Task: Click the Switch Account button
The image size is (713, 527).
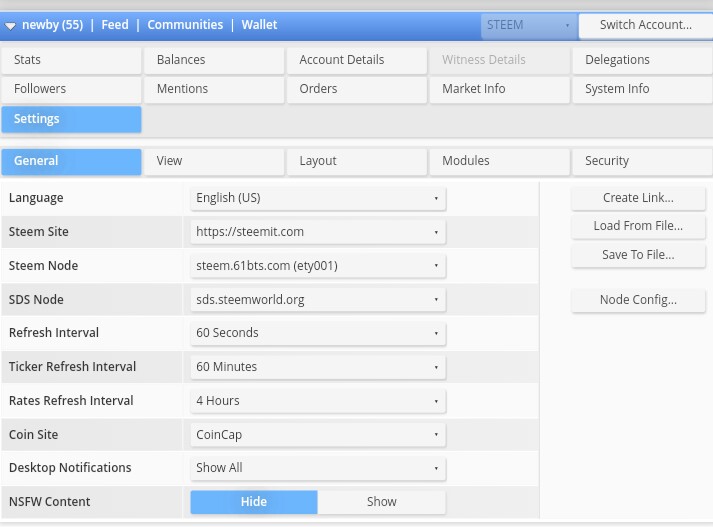Action: [645, 25]
